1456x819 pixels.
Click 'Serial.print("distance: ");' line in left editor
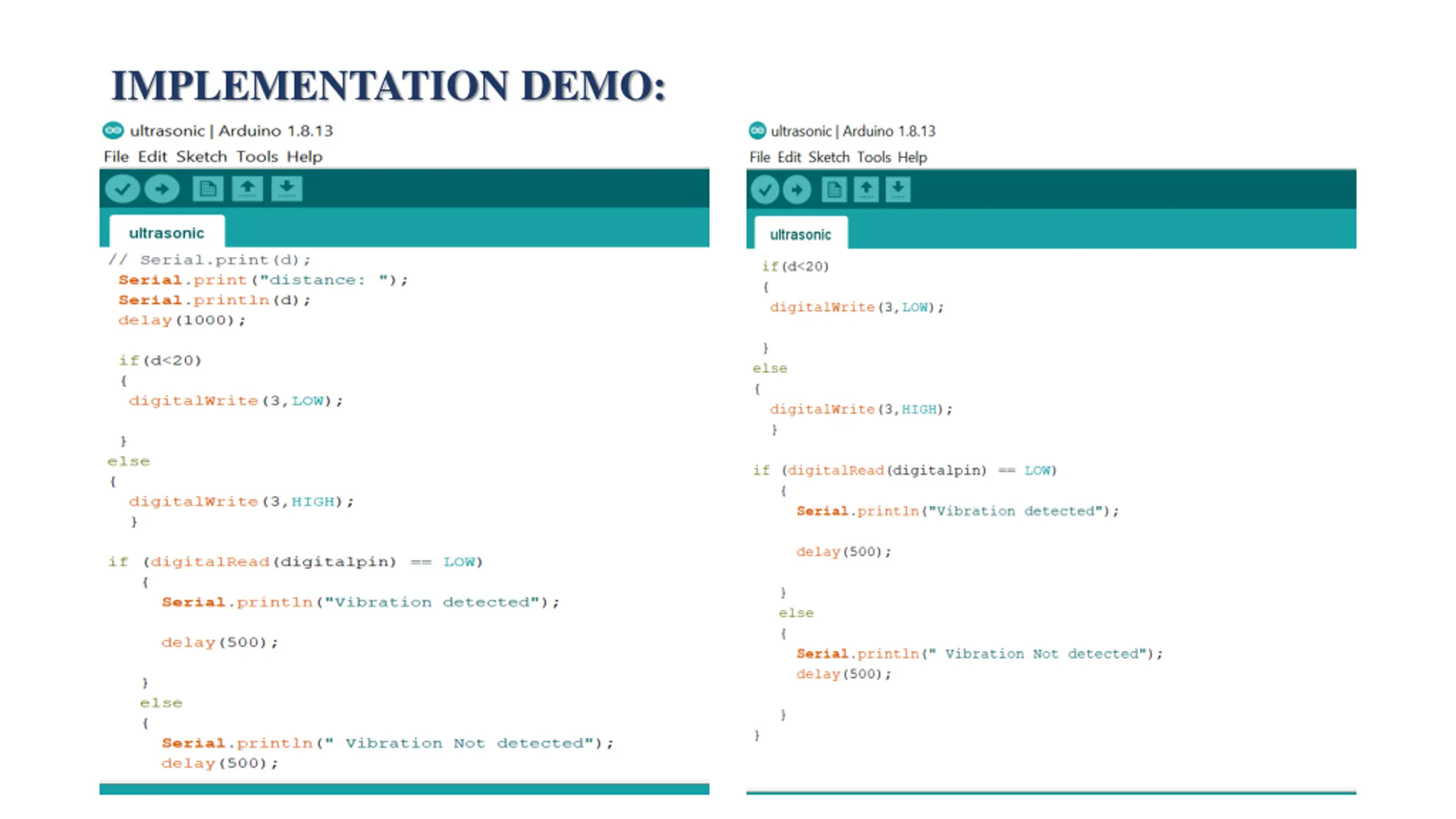(x=263, y=280)
